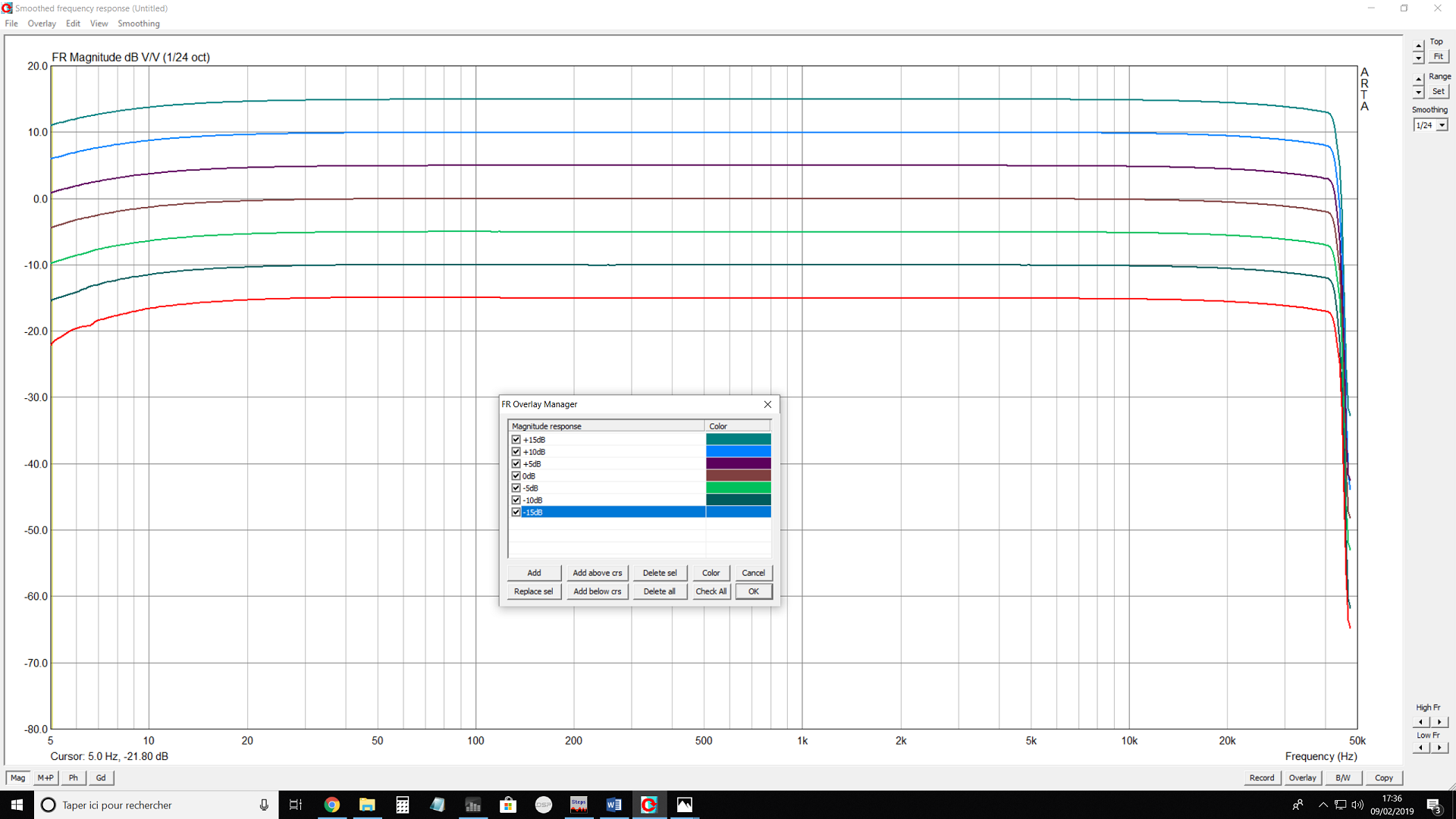1456x819 pixels.
Task: Open Calculator from taskbar
Action: (x=403, y=805)
